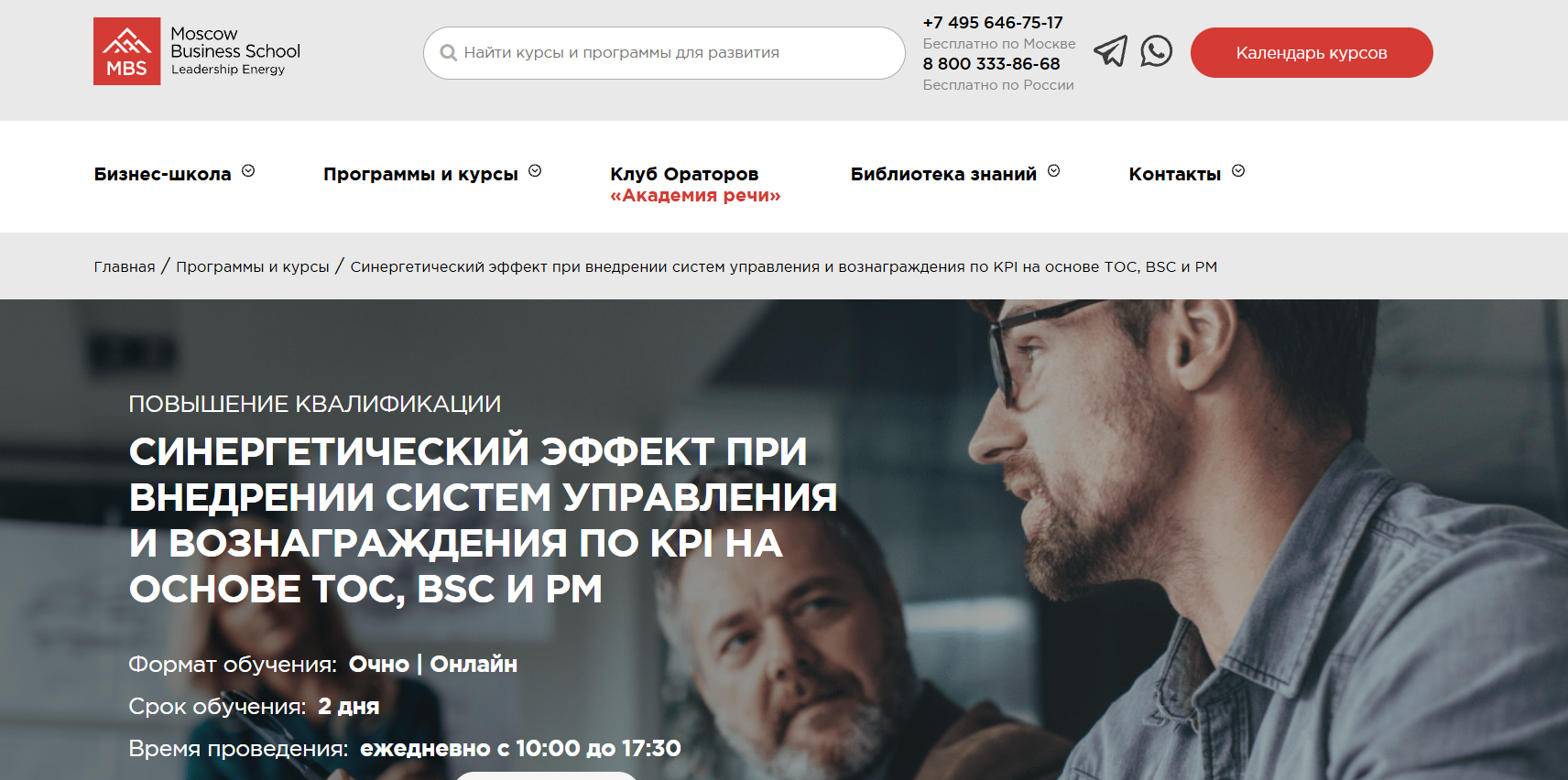Go to Главная in the breadcrumbs

pos(125,266)
